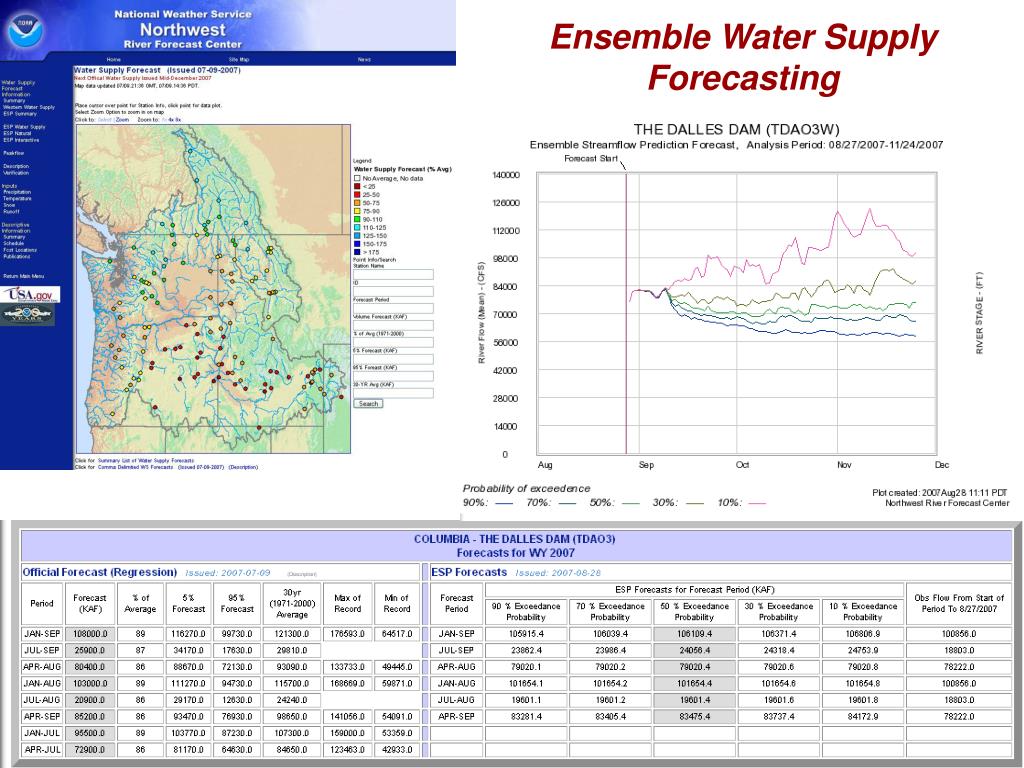Click the small (Description) link beside Official Forecast

pyautogui.click(x=302, y=574)
